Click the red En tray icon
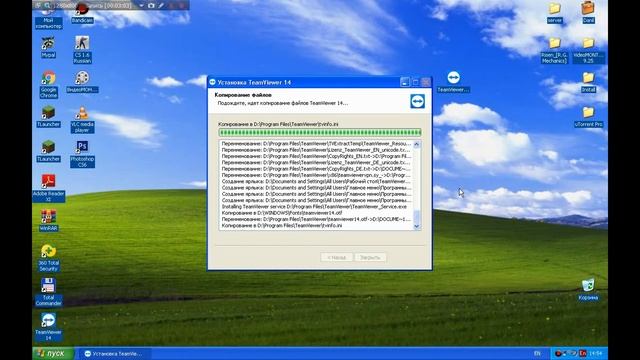 (582, 353)
